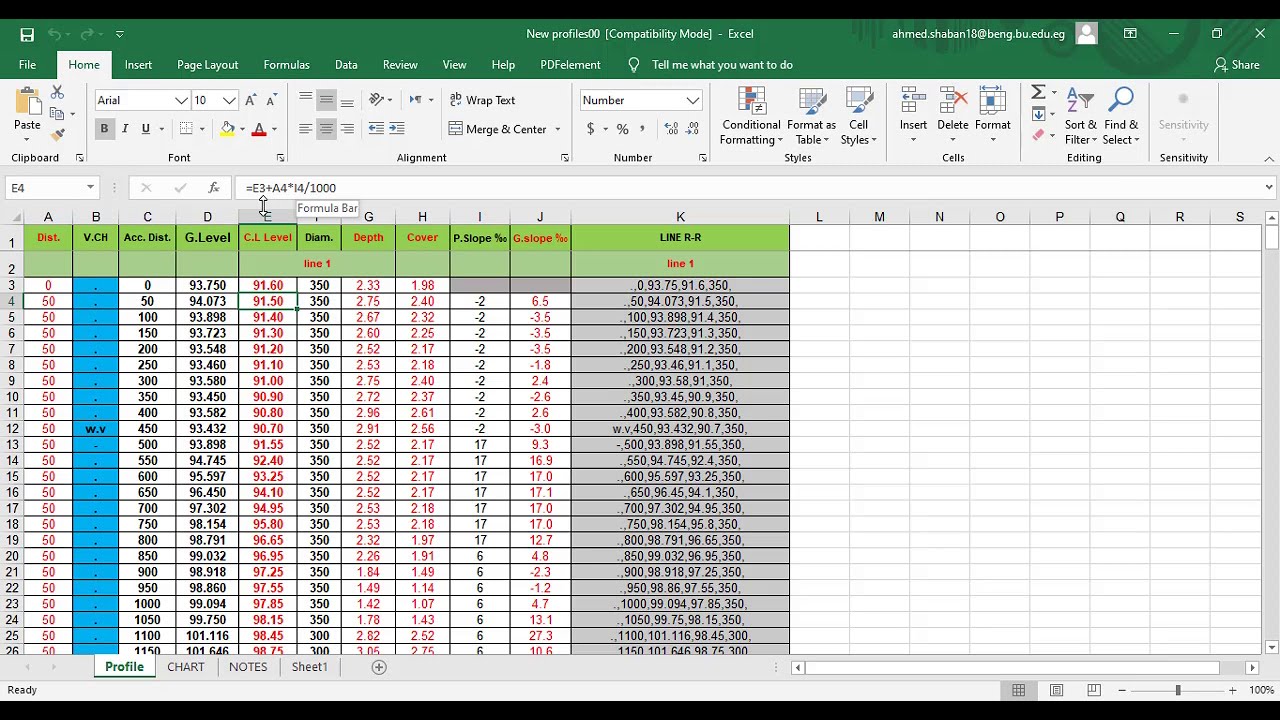The image size is (1280, 720).
Task: Increase decimal places
Action: coord(671,129)
